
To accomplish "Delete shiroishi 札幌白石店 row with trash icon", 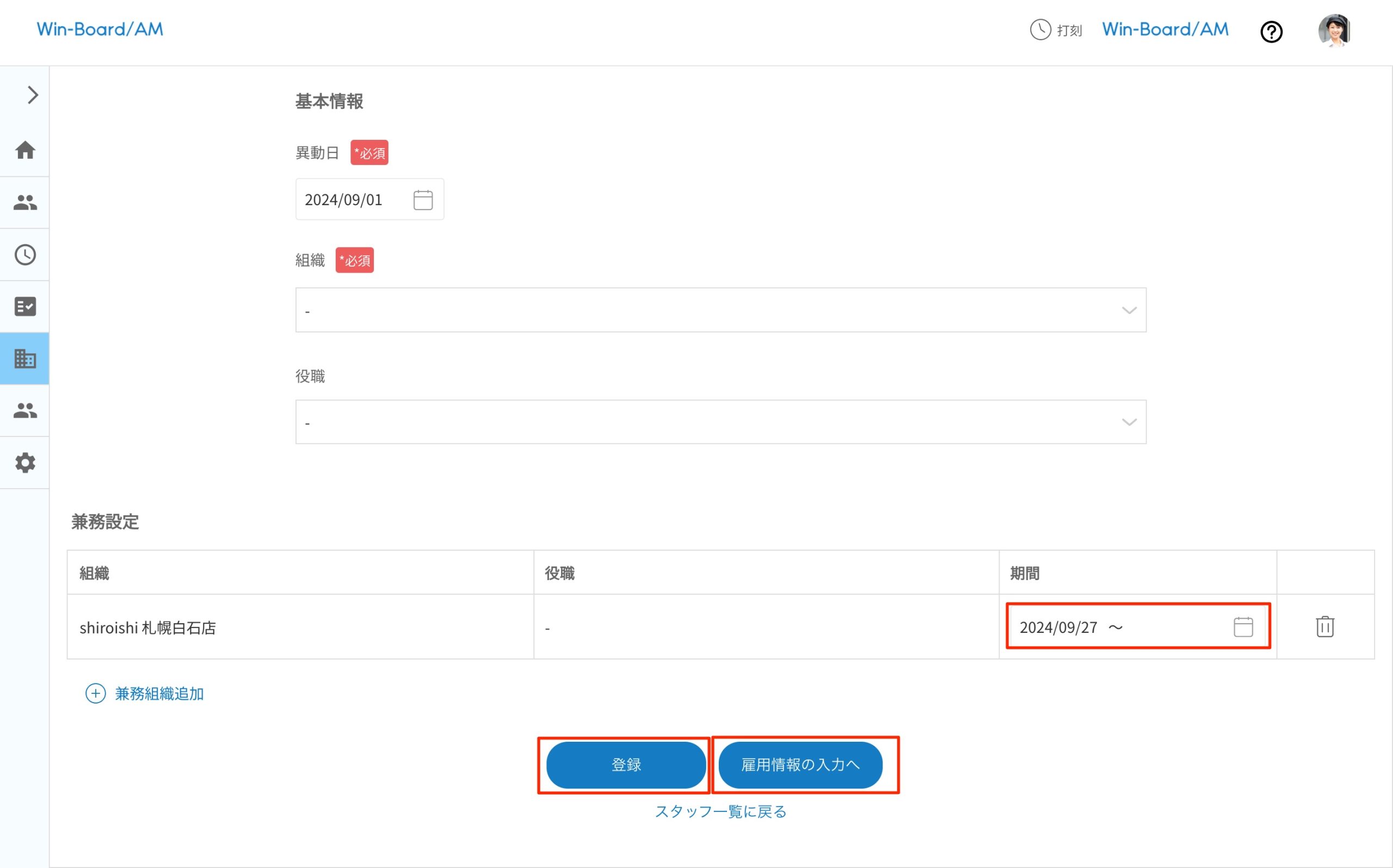I will click(x=1324, y=626).
